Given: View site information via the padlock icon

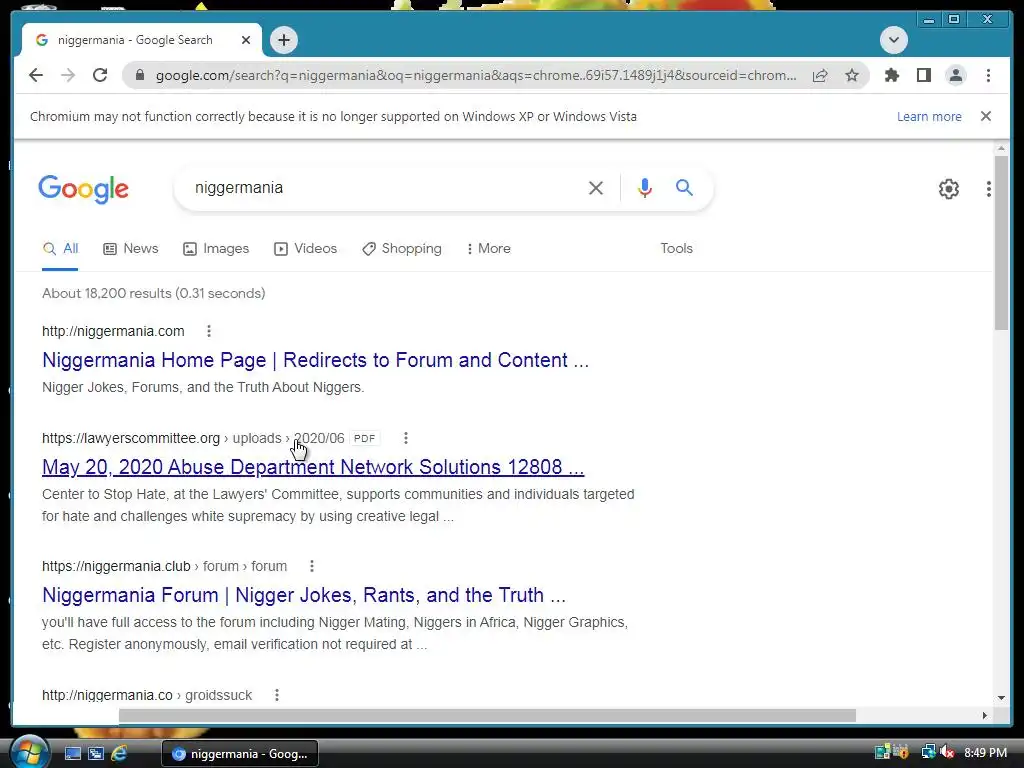Looking at the screenshot, I should [140, 75].
